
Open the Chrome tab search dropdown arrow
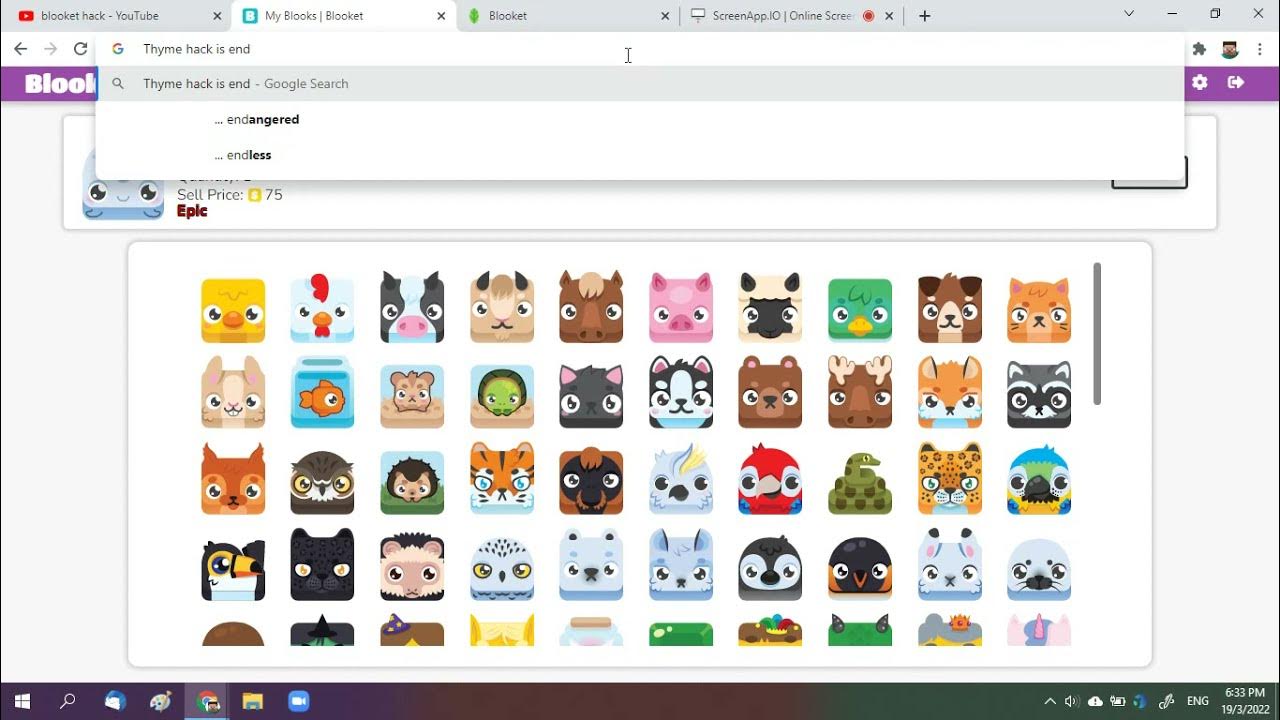[x=1129, y=14]
